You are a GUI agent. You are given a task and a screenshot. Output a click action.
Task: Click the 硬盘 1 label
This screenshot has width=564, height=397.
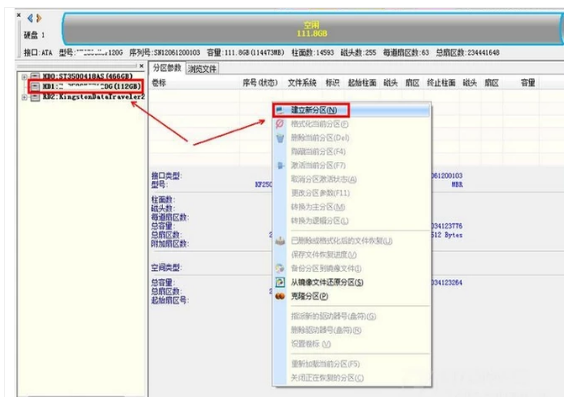coord(35,35)
